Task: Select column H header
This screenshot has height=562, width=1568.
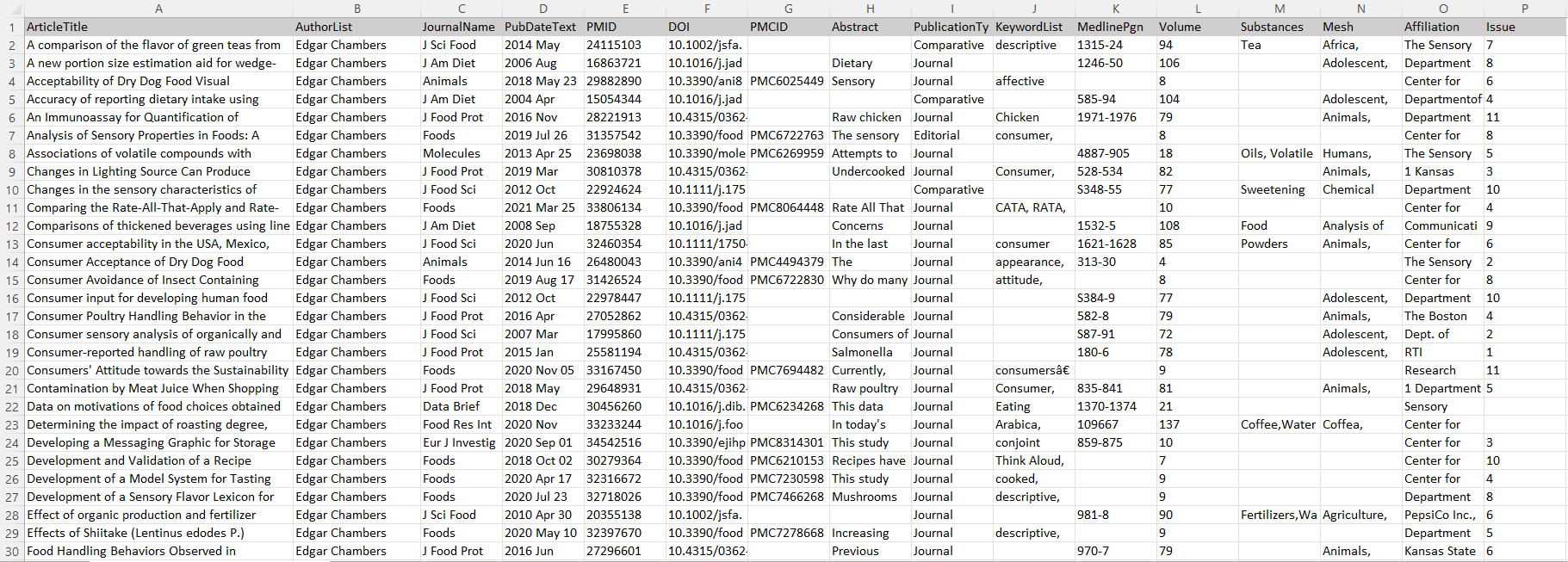Action: [x=870, y=9]
